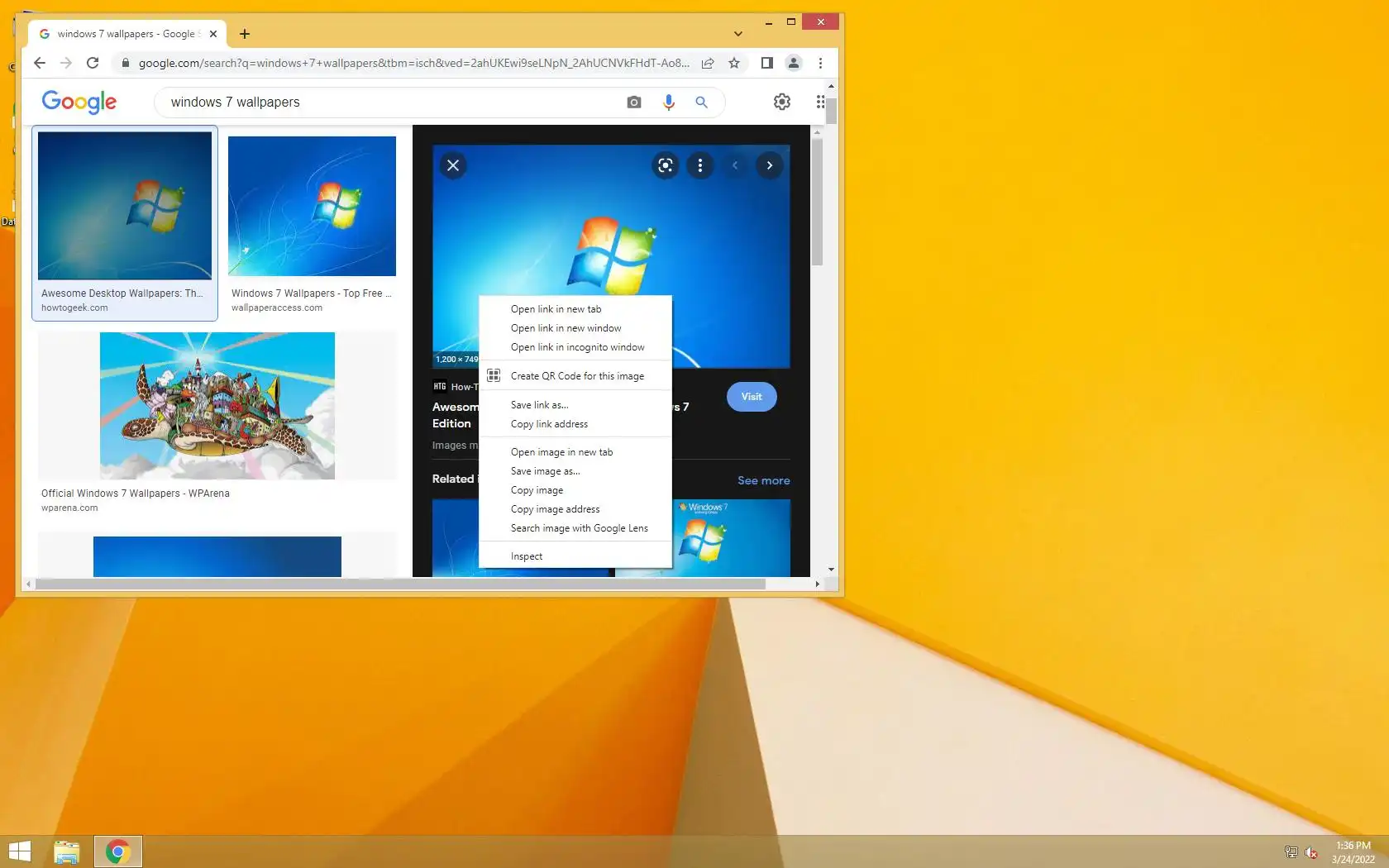Open the Google apps grid

pos(820,102)
